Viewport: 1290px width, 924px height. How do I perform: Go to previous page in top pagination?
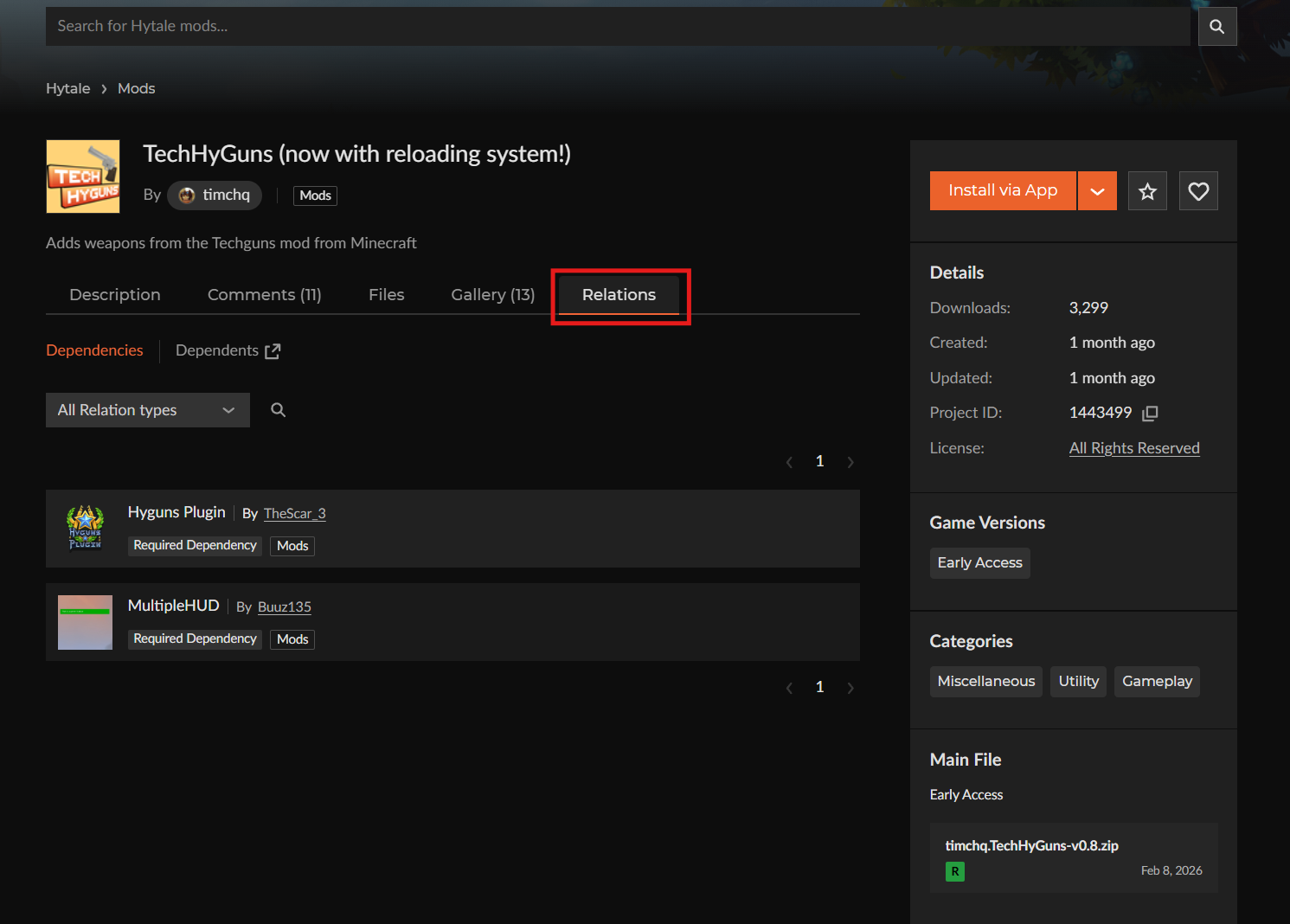(x=789, y=462)
